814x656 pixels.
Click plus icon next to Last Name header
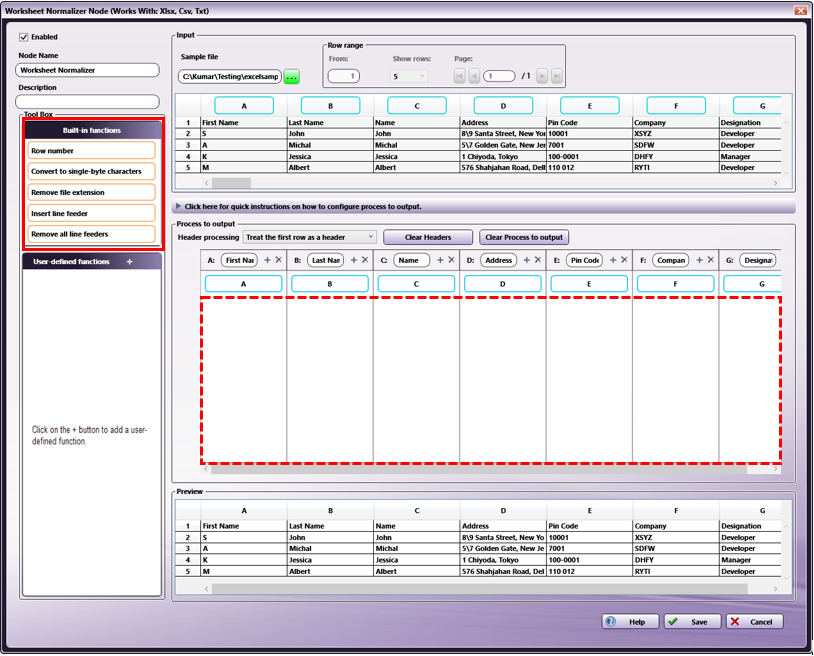(354, 260)
